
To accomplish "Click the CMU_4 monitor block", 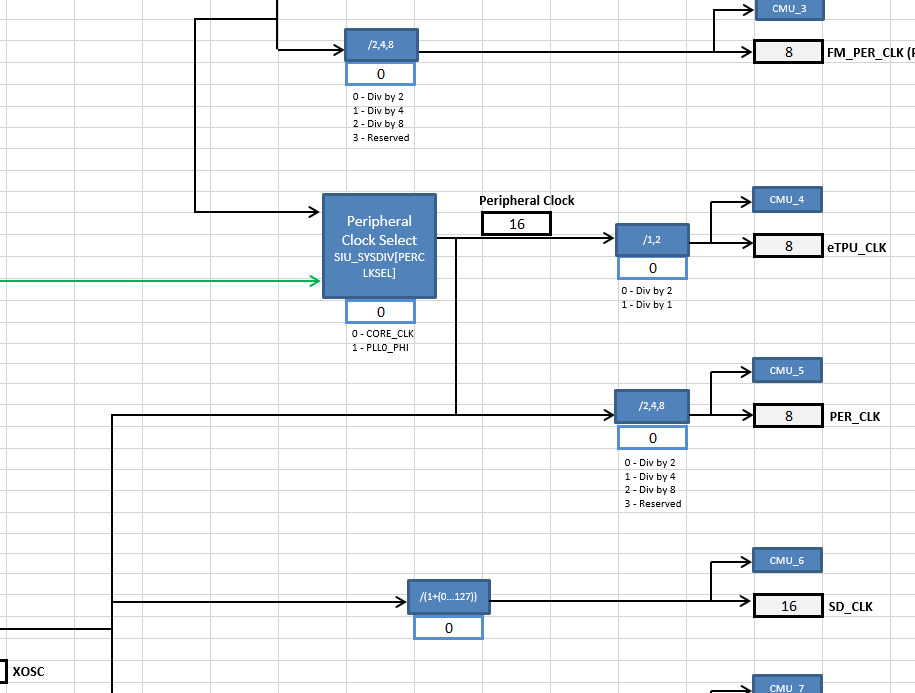I will click(x=785, y=199).
